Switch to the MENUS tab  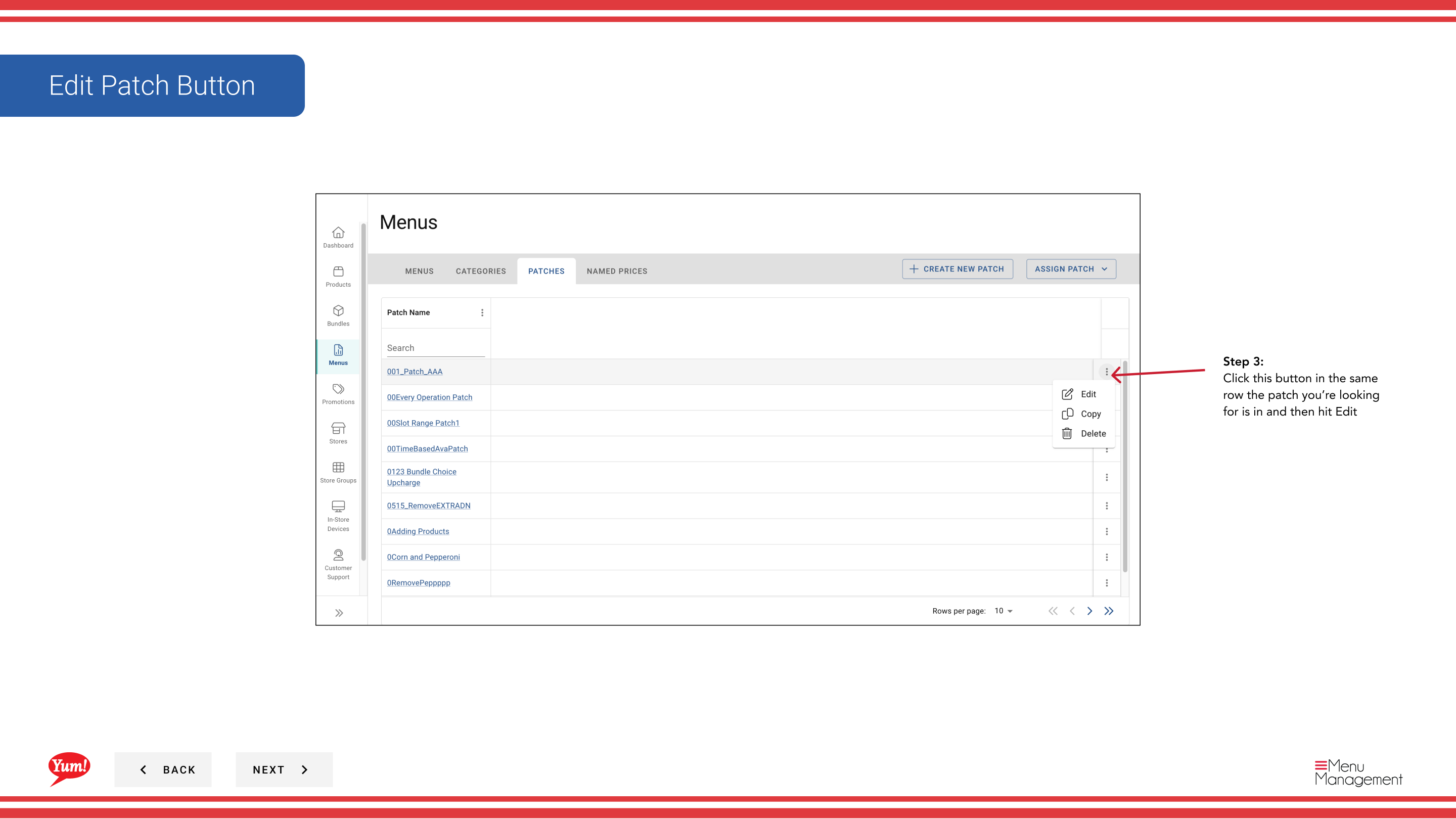tap(419, 271)
